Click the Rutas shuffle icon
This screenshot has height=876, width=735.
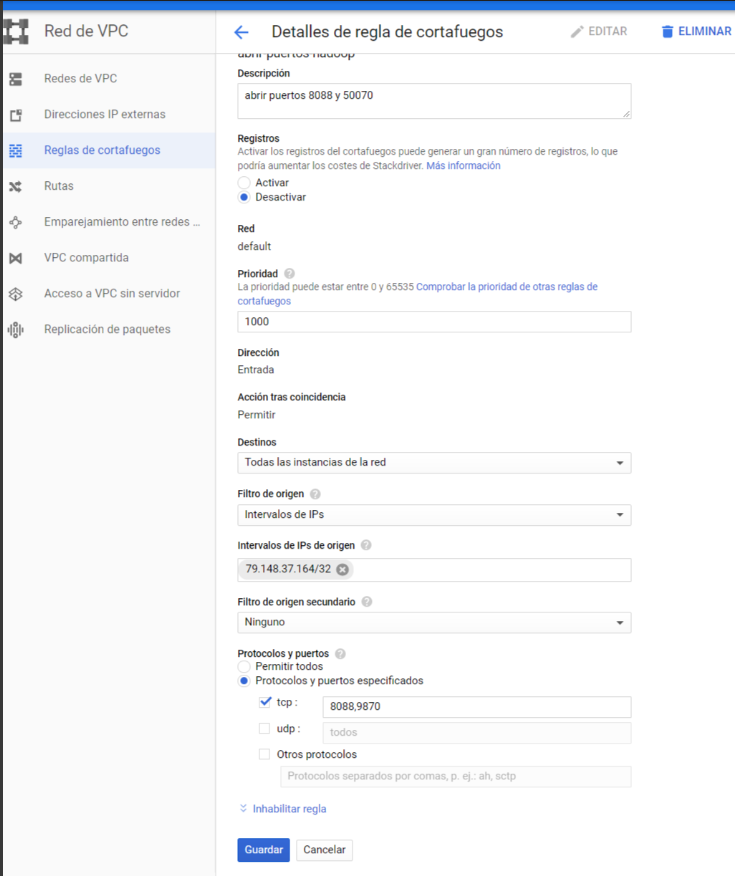click(x=16, y=187)
